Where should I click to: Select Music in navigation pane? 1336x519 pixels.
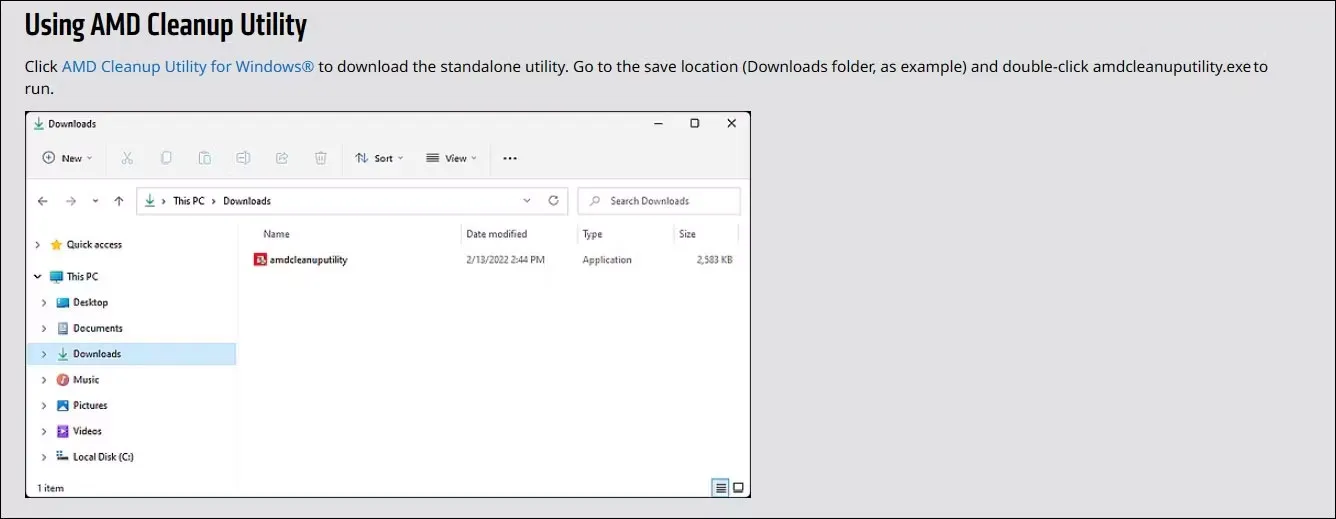(x=86, y=380)
